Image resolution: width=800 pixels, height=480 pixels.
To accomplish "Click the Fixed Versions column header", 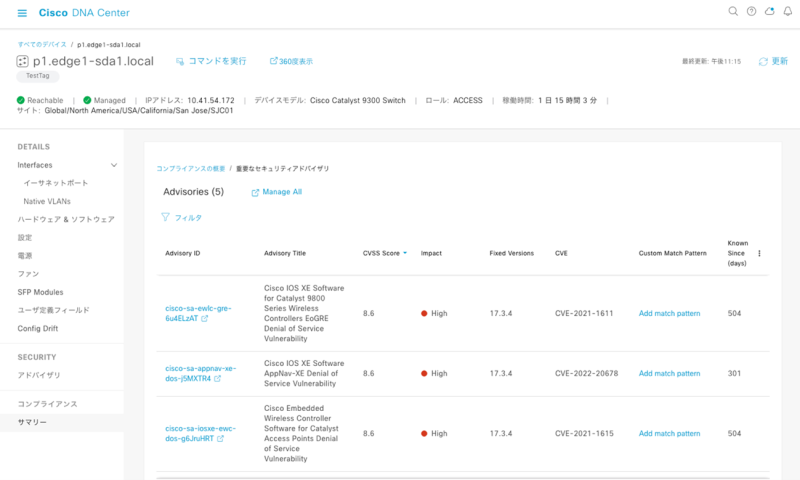I will 511,253.
